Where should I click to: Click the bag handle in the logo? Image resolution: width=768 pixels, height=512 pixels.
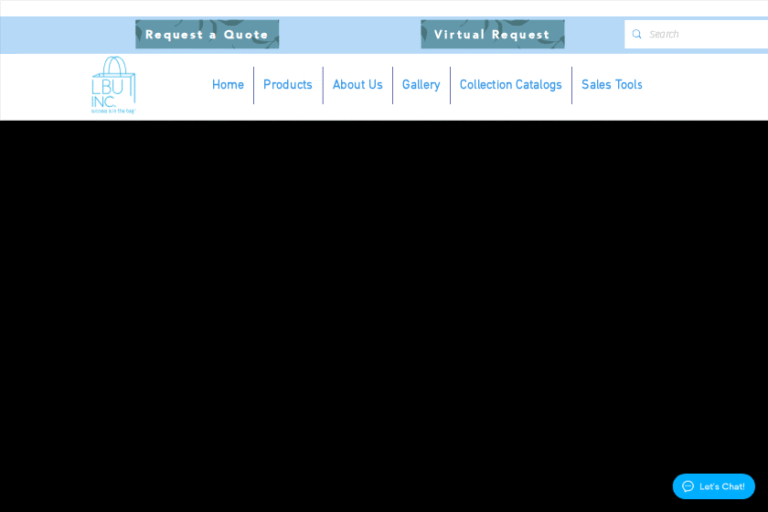pos(114,65)
